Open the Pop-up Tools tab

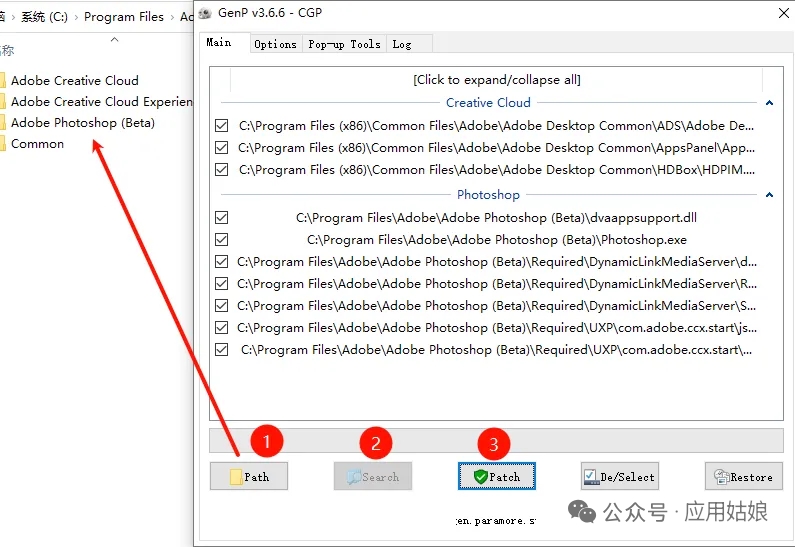344,44
